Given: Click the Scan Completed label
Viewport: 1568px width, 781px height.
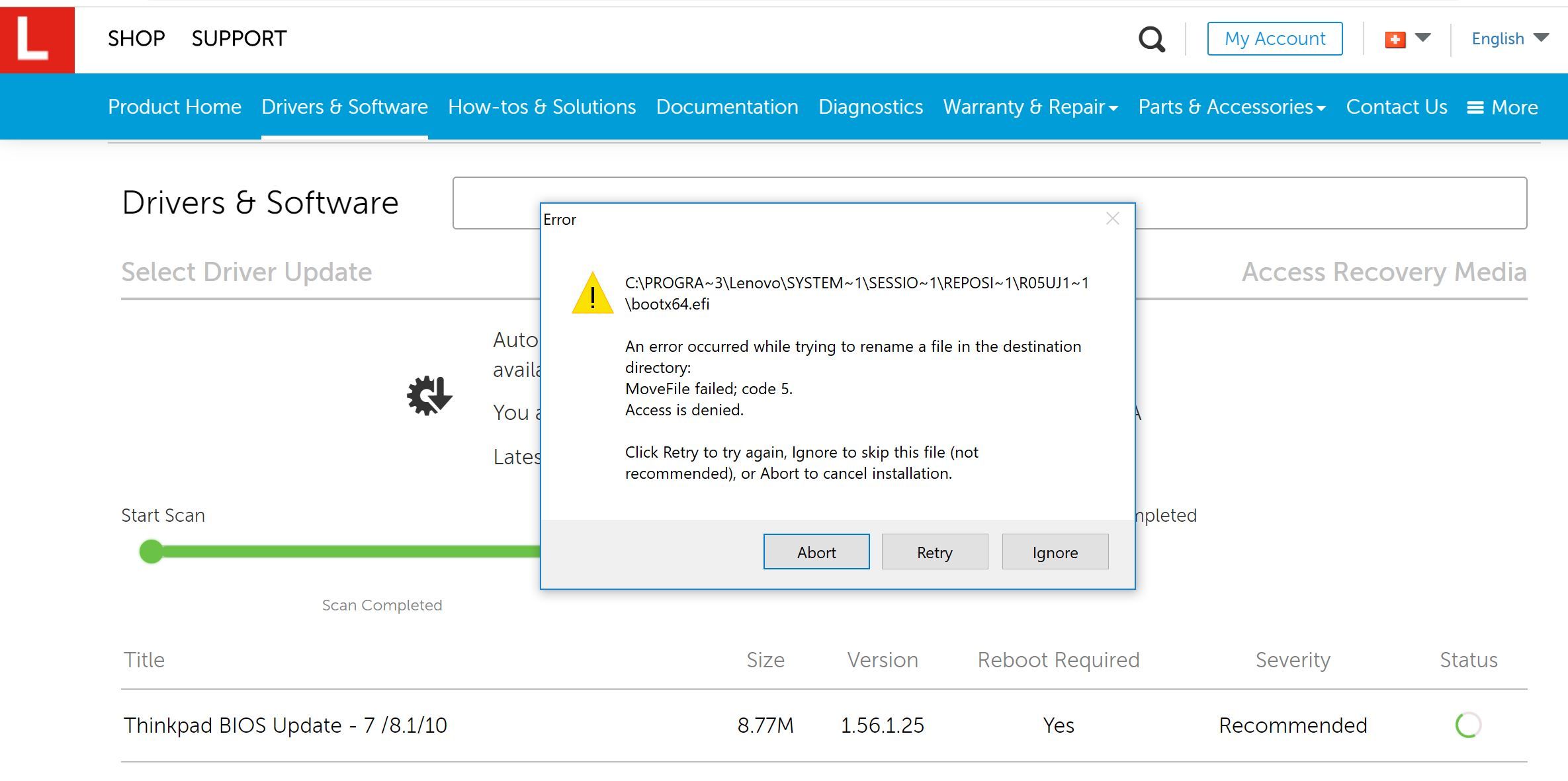Looking at the screenshot, I should point(382,605).
